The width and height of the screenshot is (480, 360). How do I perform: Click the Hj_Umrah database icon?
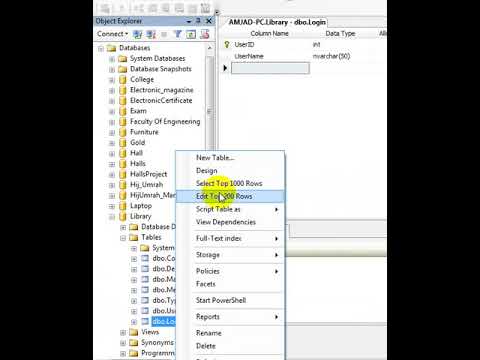(123, 185)
